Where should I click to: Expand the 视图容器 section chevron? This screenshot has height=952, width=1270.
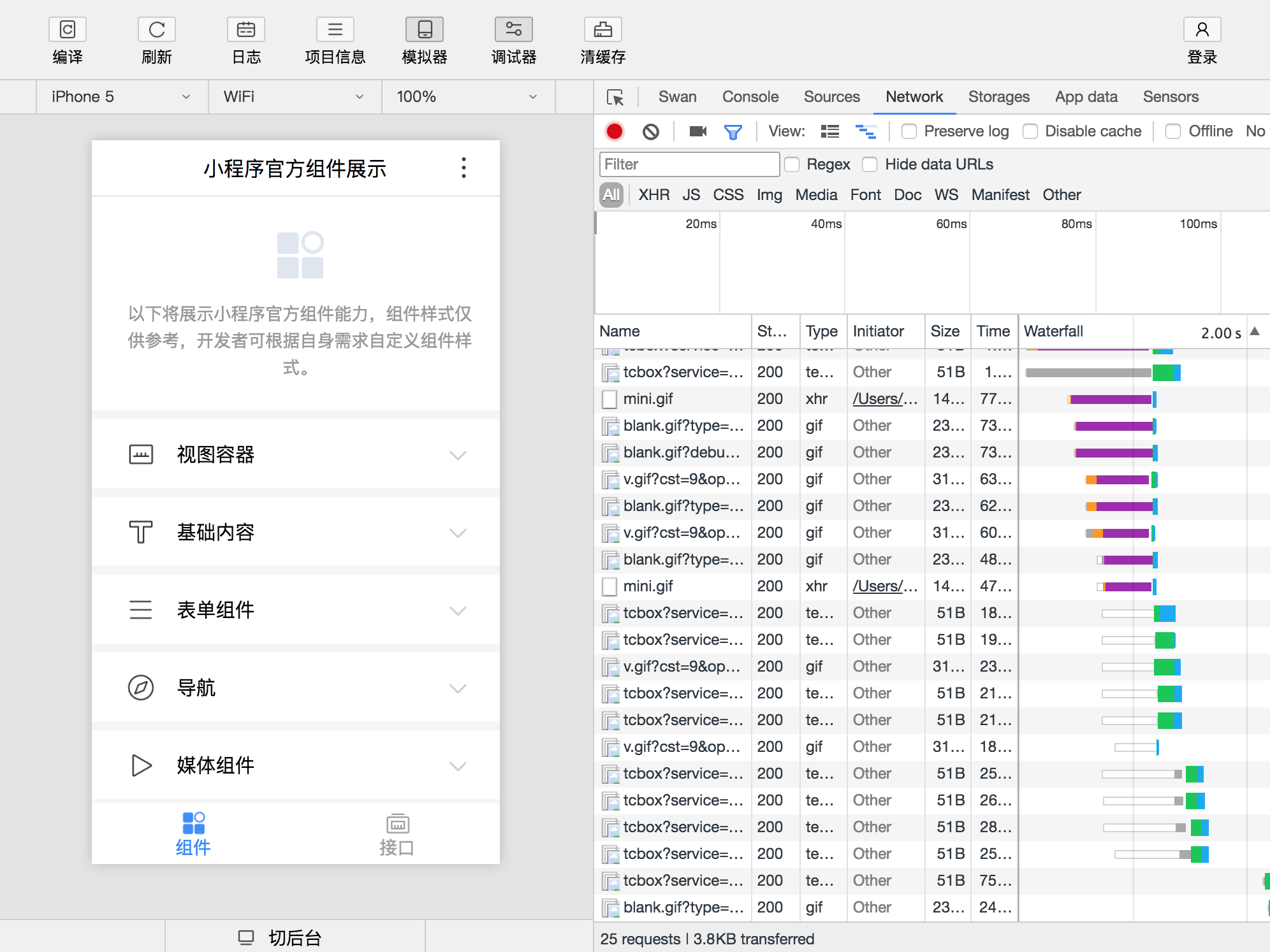click(x=458, y=455)
